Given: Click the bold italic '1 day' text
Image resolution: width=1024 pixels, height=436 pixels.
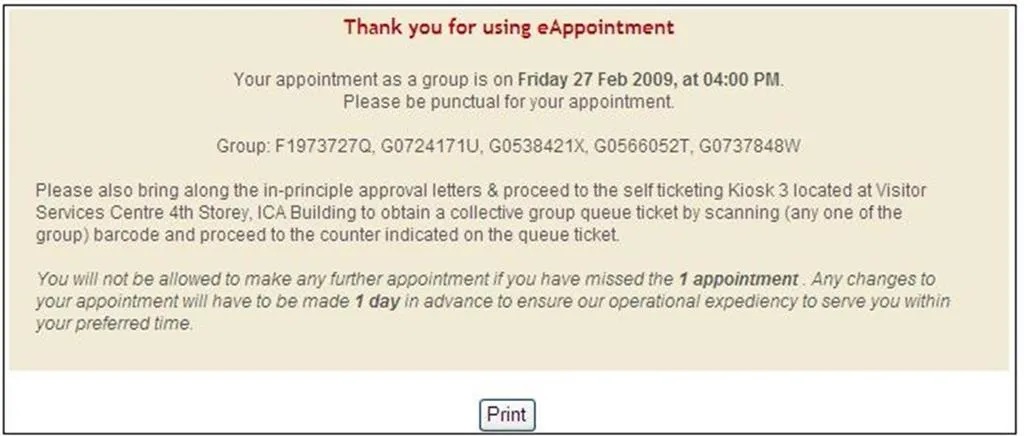Looking at the screenshot, I should point(377,302).
